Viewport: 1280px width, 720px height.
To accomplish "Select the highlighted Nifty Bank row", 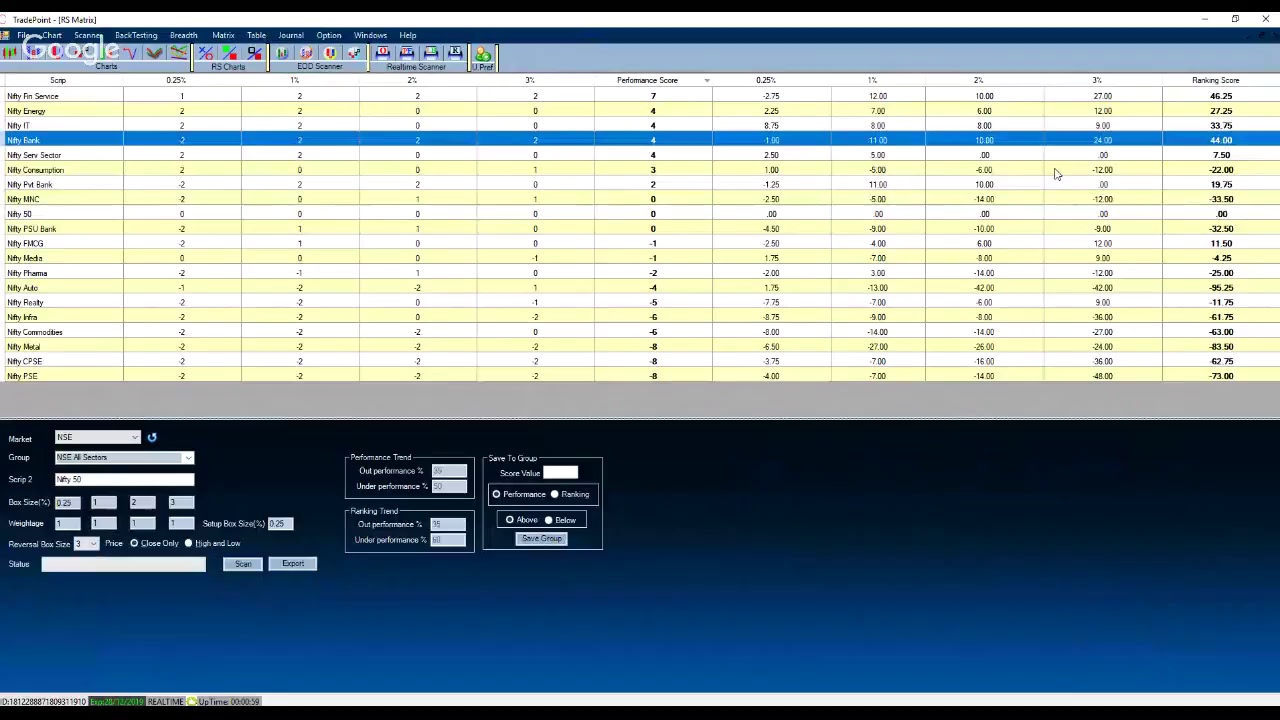I will tap(640, 140).
